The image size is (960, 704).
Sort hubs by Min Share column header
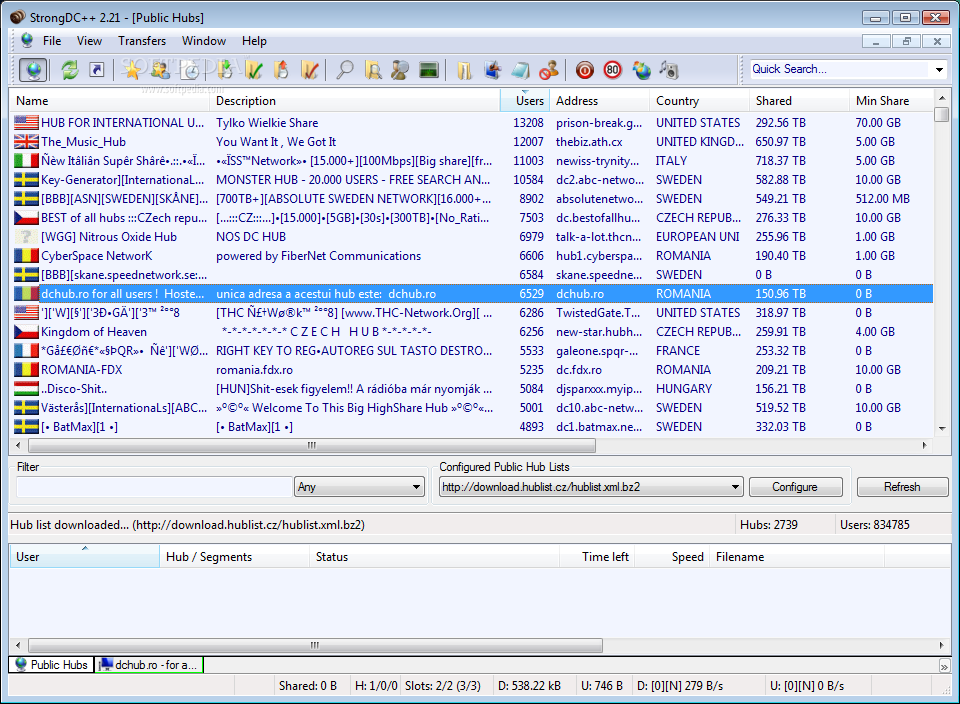[891, 100]
